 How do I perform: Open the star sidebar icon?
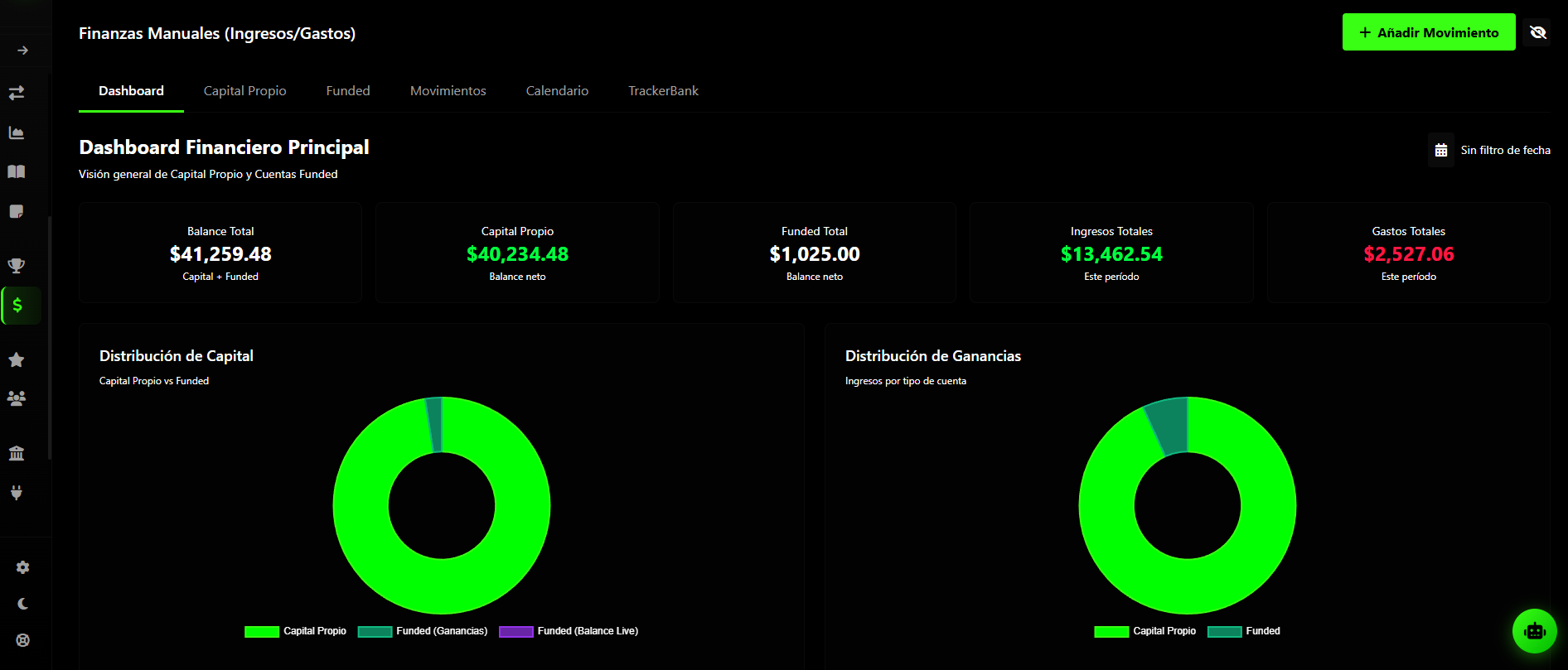click(17, 359)
